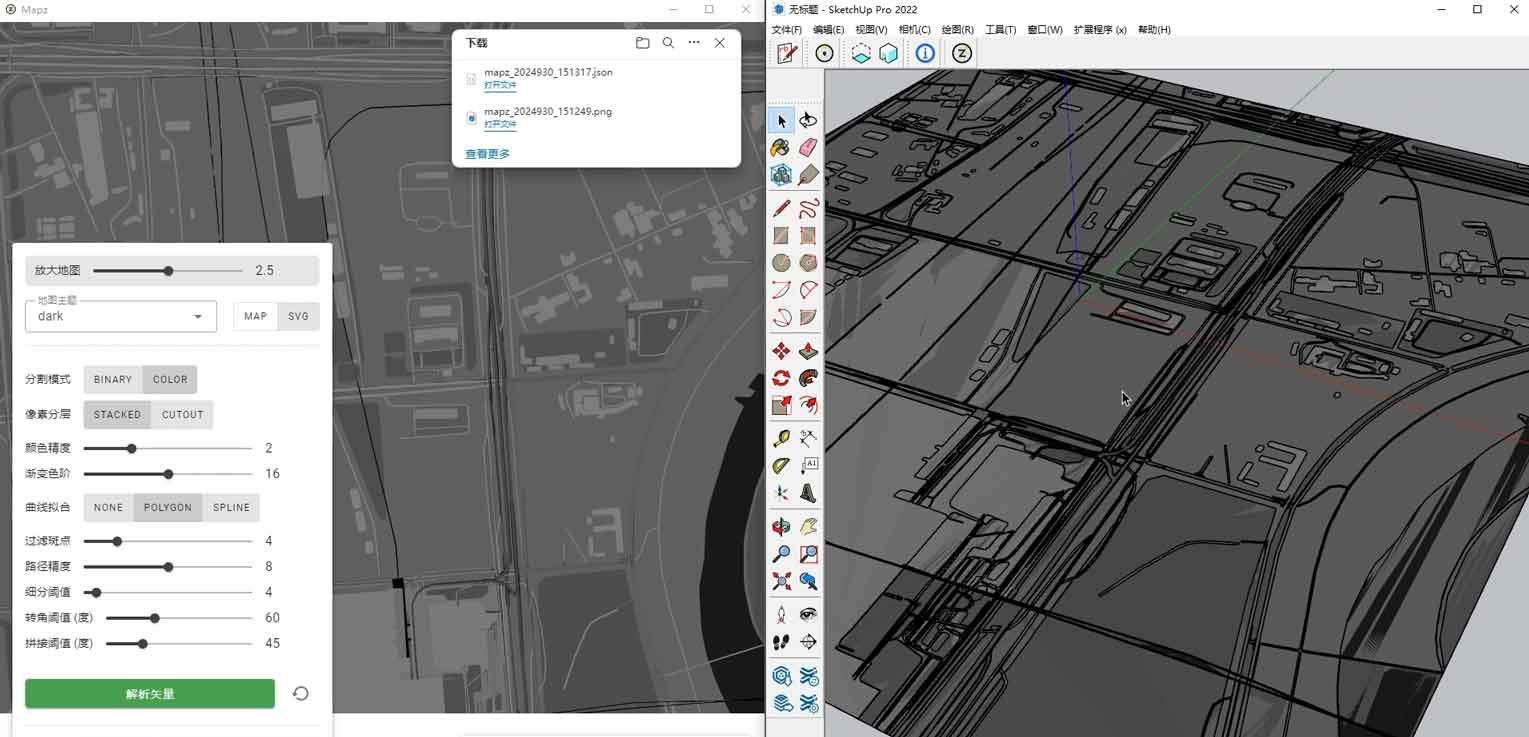Choose the Rectangle drawing tool
This screenshot has height=737, width=1529.
point(781,236)
